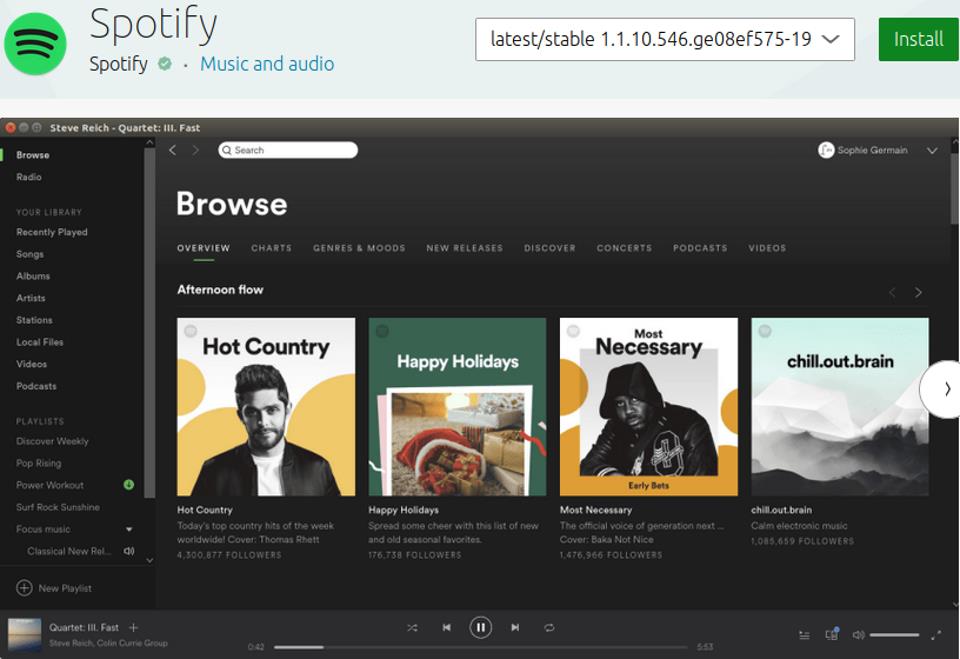Open Videos in the library sidebar

(31, 364)
